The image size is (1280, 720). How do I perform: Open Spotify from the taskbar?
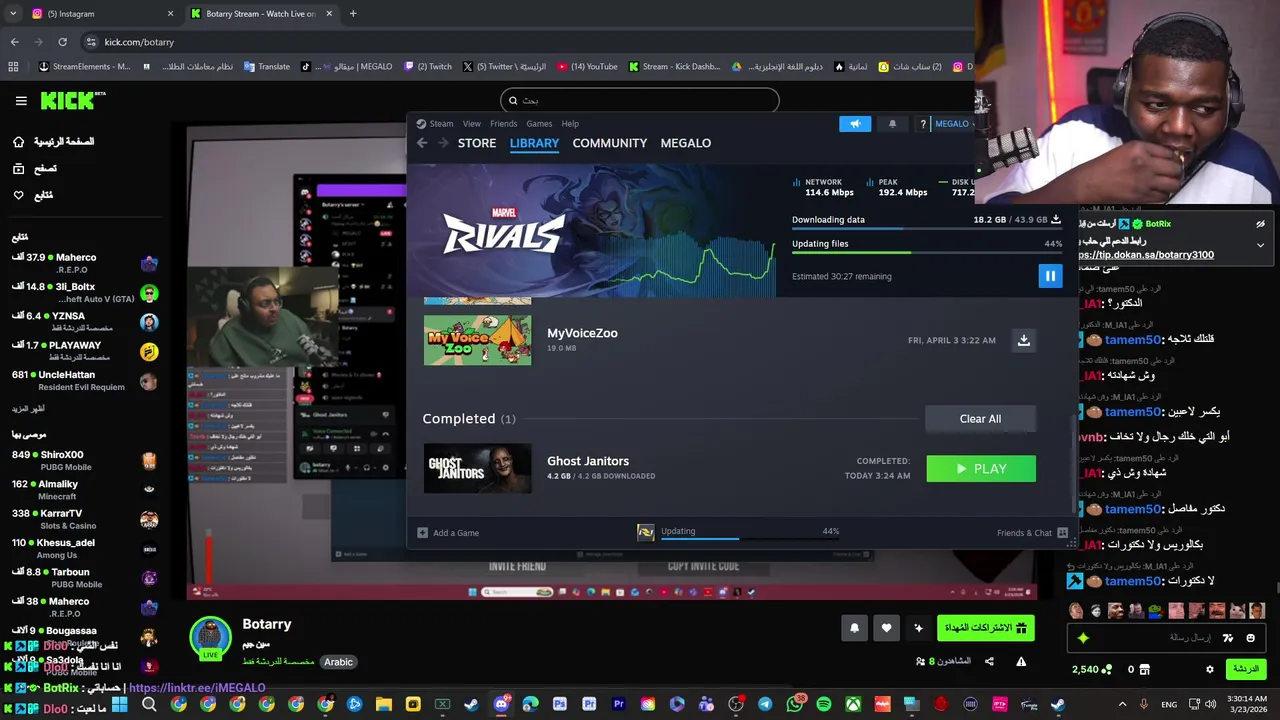coord(823,705)
